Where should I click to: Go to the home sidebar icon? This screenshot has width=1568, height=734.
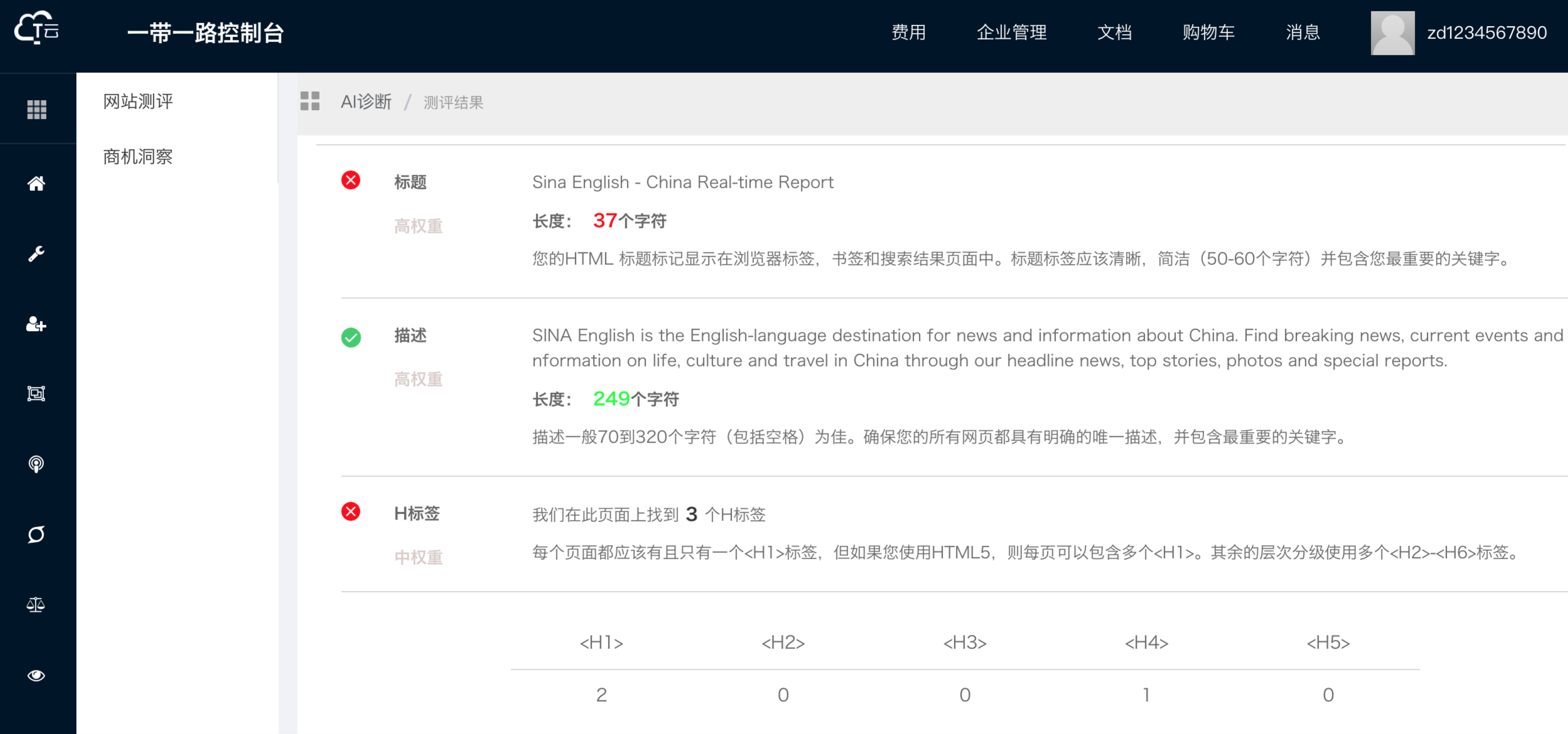(x=36, y=183)
